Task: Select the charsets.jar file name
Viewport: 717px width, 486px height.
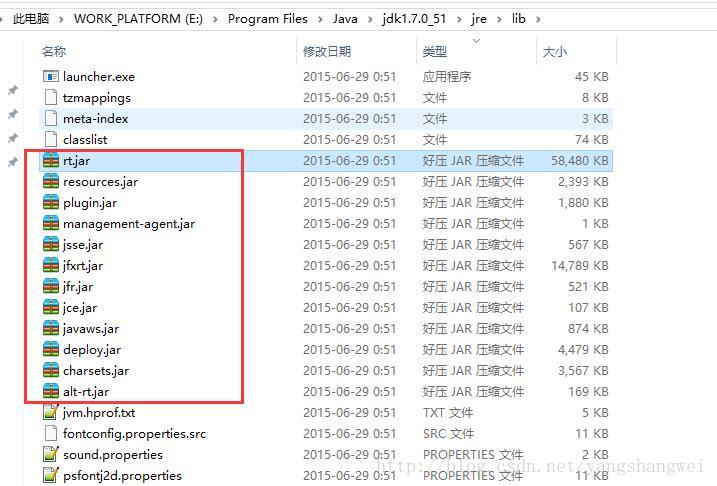Action: 96,371
